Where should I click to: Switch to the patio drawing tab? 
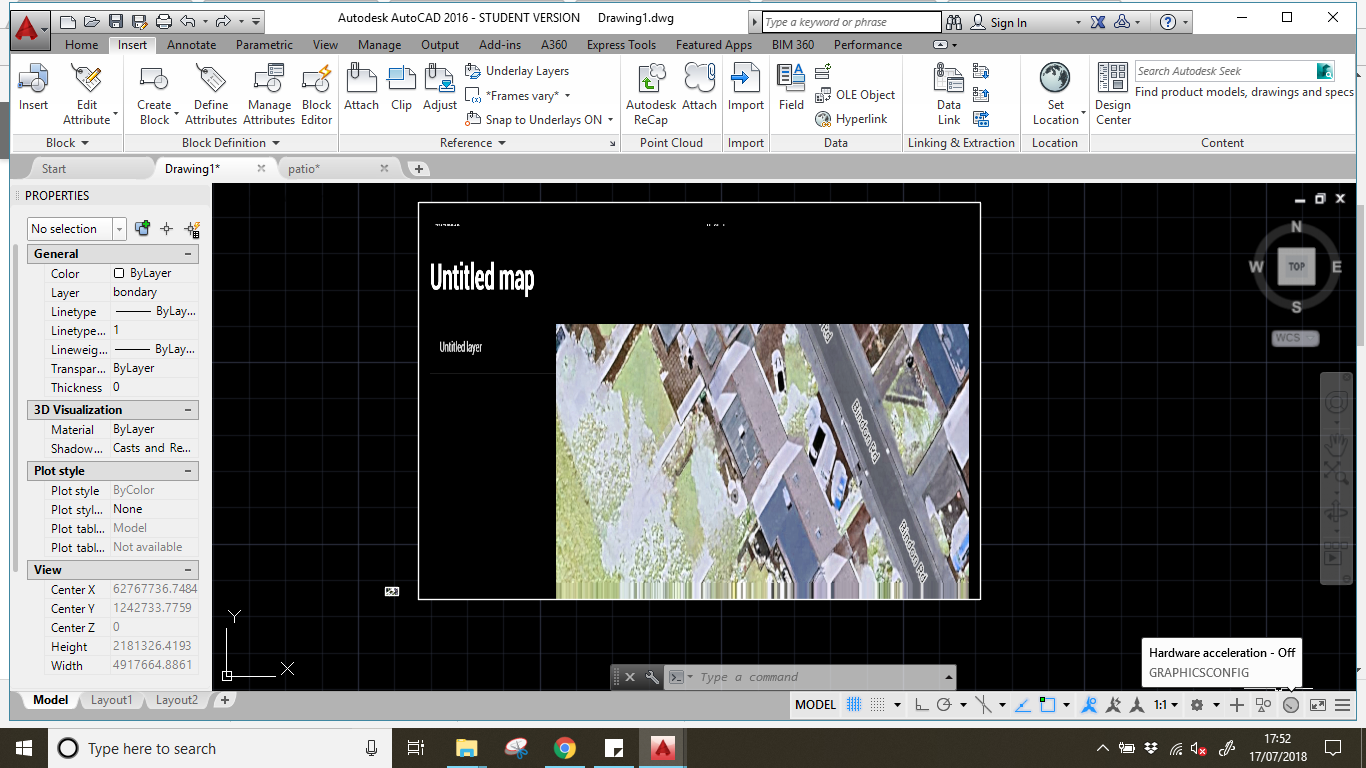(303, 169)
